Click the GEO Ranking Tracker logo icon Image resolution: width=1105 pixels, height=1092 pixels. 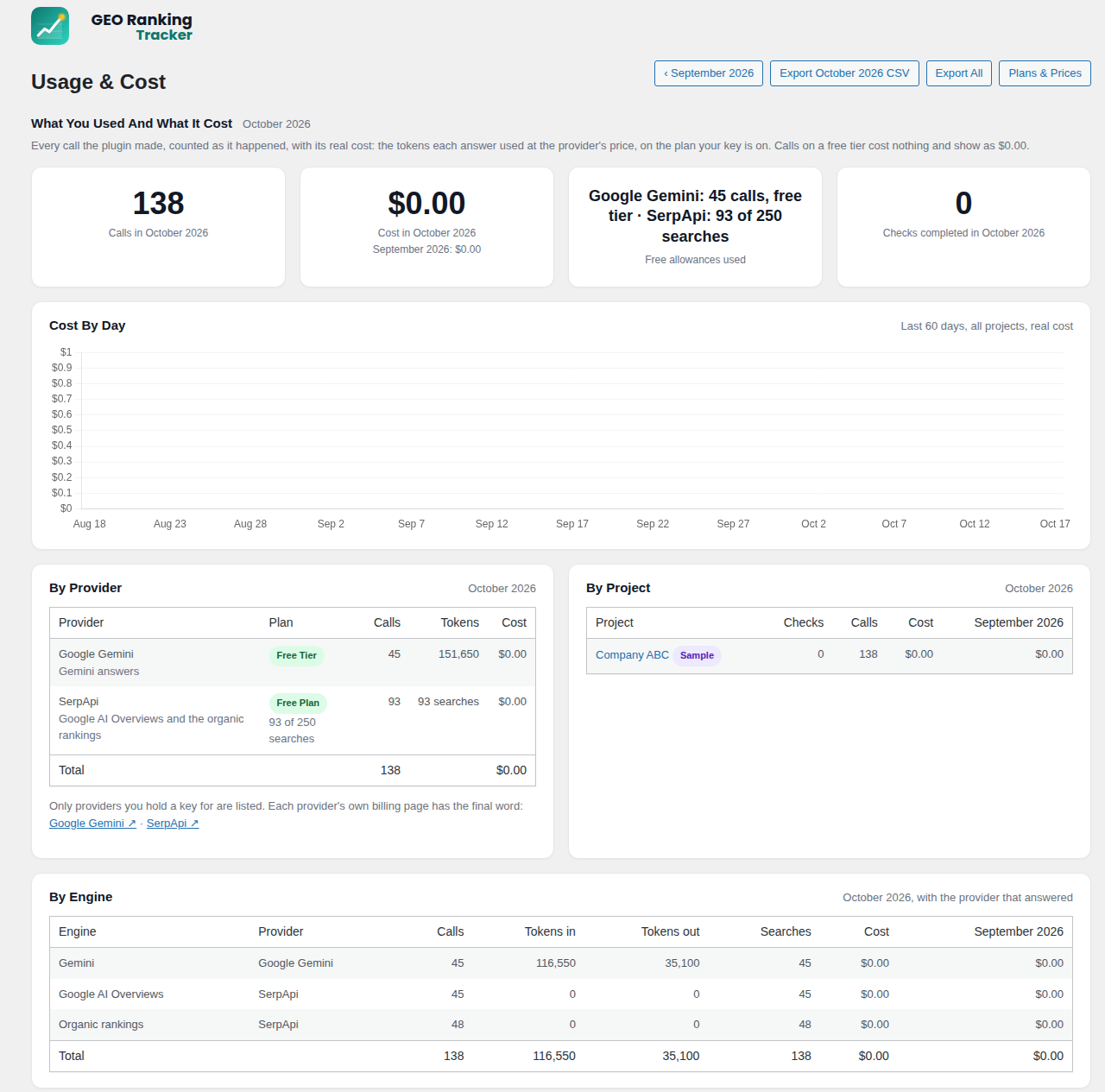[50, 26]
